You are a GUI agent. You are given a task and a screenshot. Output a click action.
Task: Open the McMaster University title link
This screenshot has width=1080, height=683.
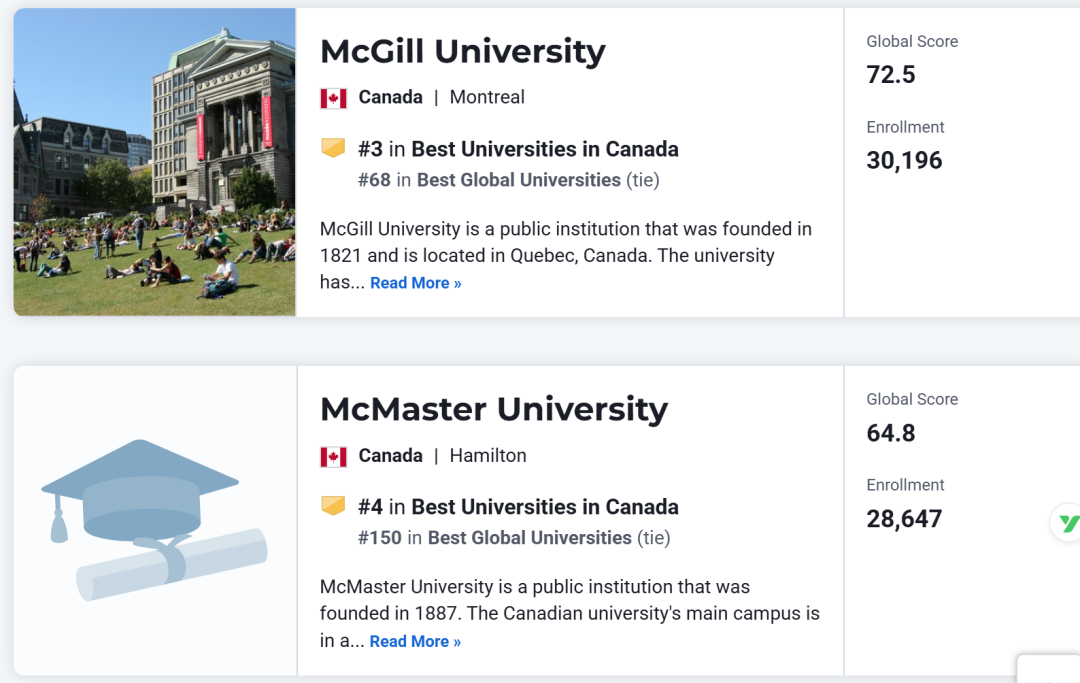pos(494,410)
